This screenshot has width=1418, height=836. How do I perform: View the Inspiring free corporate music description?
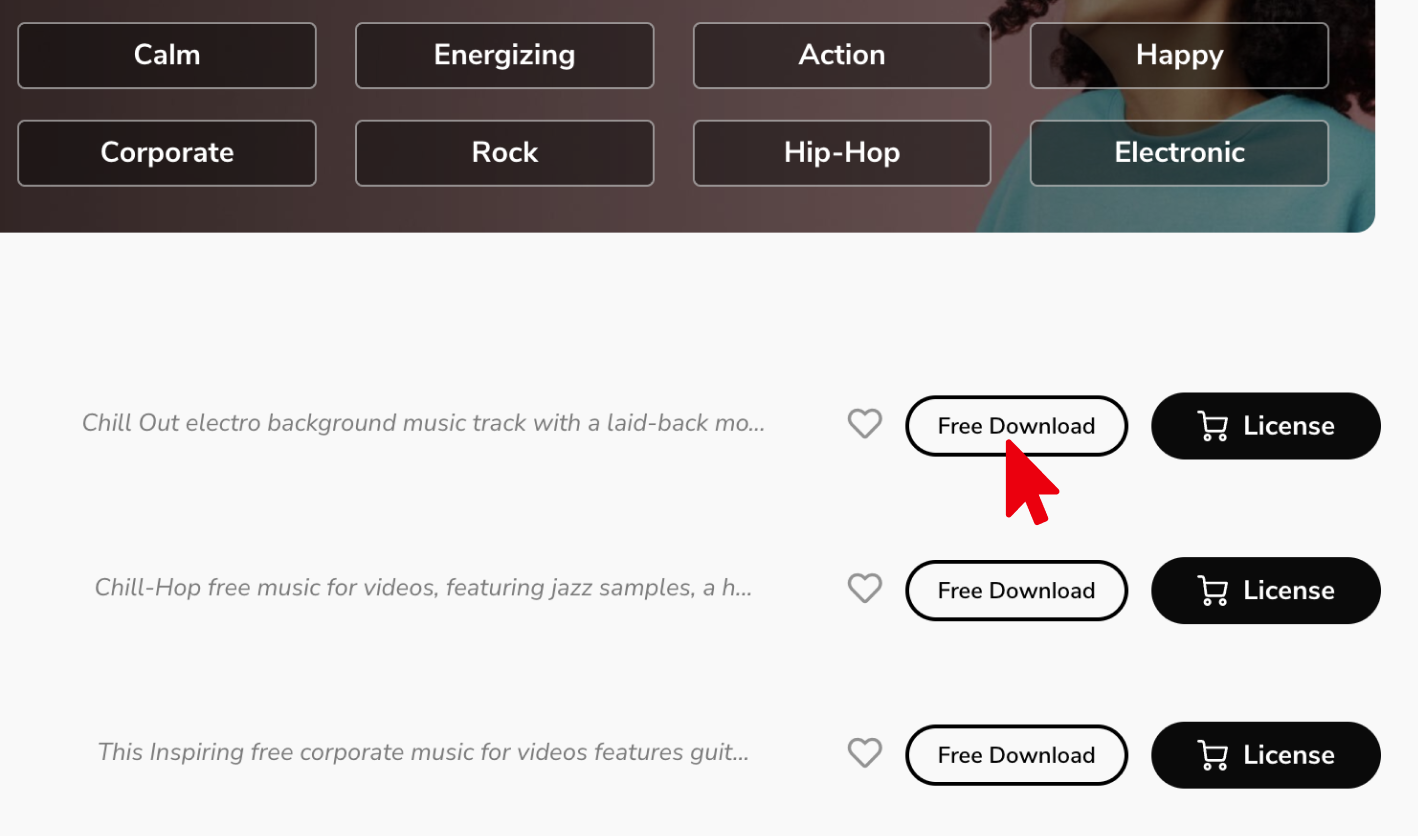click(423, 752)
